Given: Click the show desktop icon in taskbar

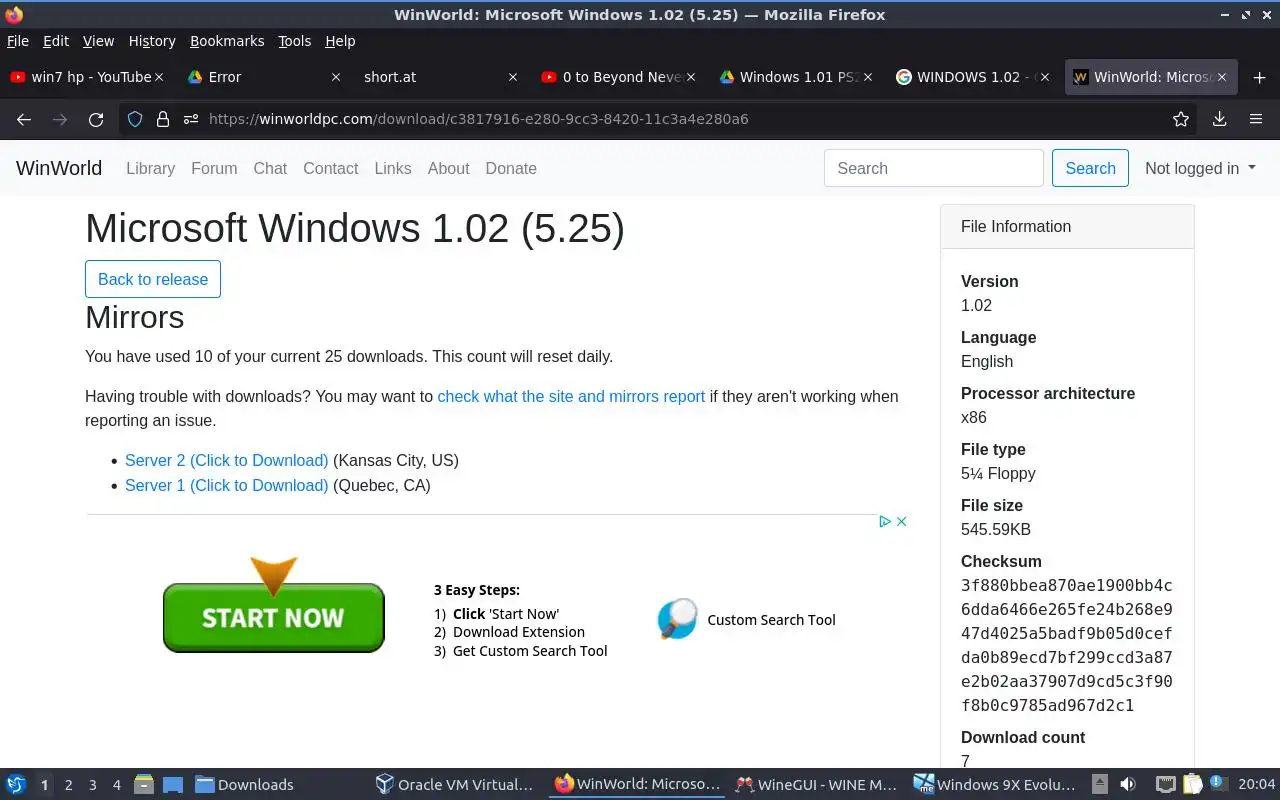Looking at the screenshot, I should 172,784.
